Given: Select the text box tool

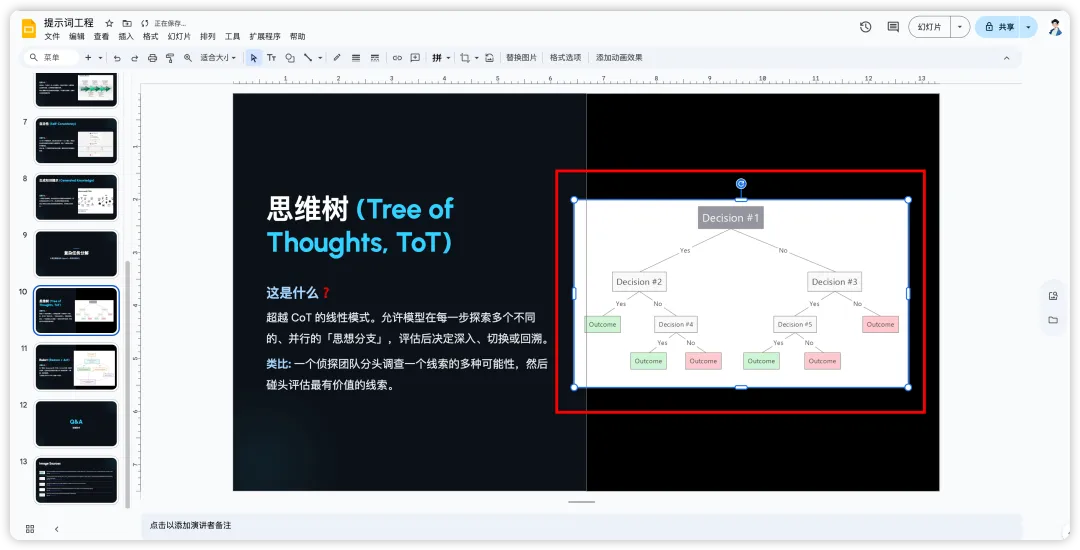Looking at the screenshot, I should pyautogui.click(x=271, y=58).
